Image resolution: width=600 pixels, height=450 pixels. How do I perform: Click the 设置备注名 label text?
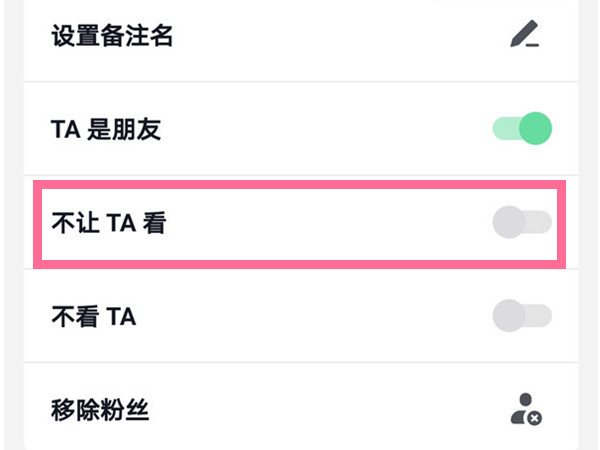coord(112,38)
